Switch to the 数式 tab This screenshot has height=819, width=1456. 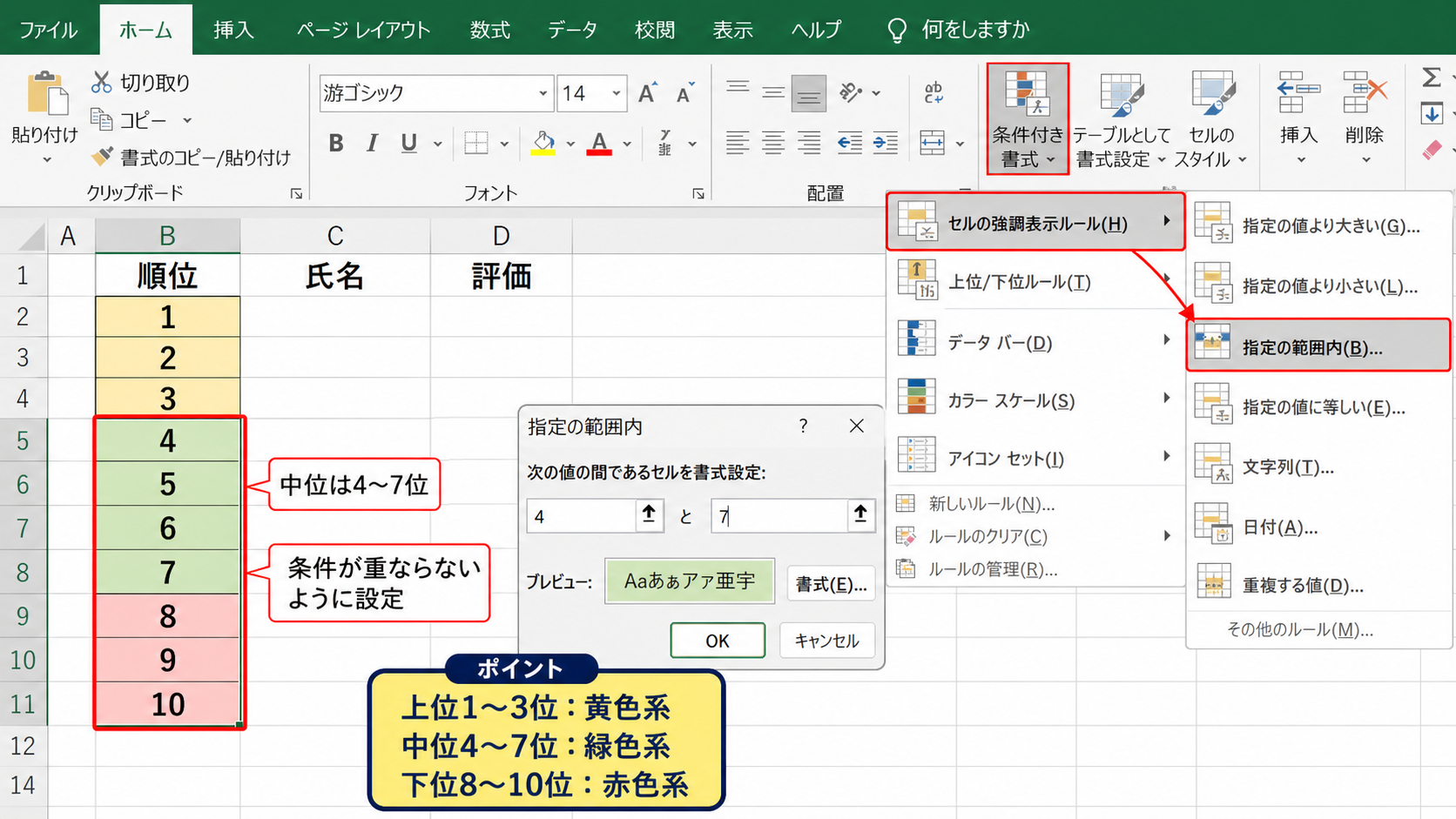(x=490, y=30)
